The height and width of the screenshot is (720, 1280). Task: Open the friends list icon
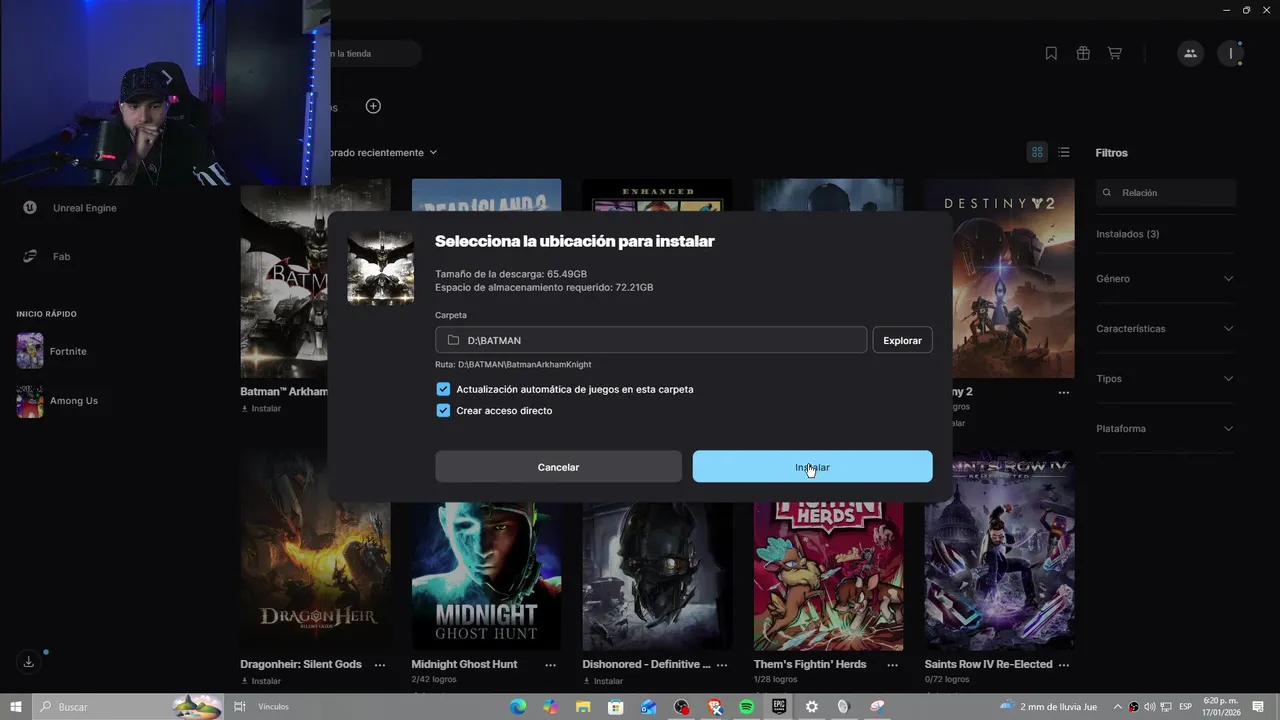pyautogui.click(x=1190, y=53)
